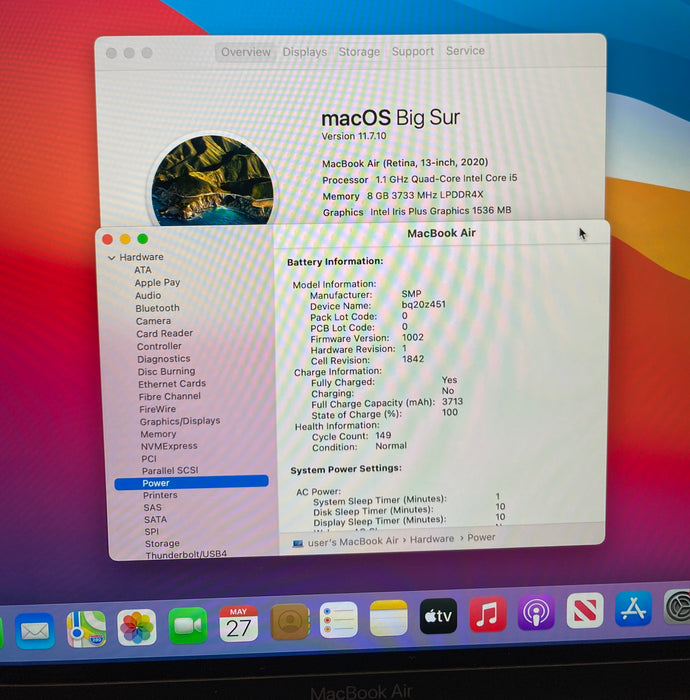The image size is (690, 700).
Task: Select Controller in the sidebar
Action: pos(159,346)
